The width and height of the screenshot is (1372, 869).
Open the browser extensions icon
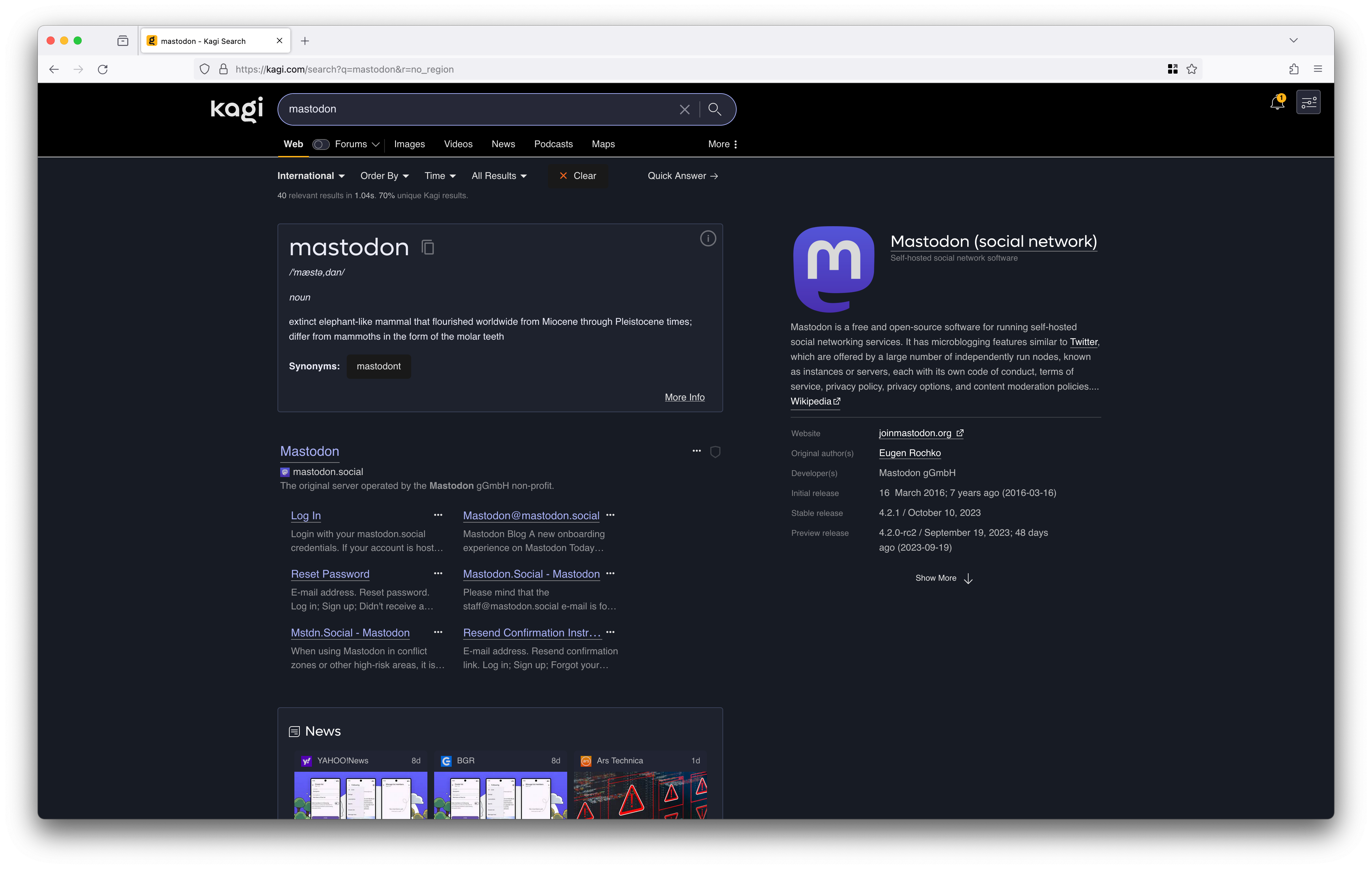(x=1293, y=70)
